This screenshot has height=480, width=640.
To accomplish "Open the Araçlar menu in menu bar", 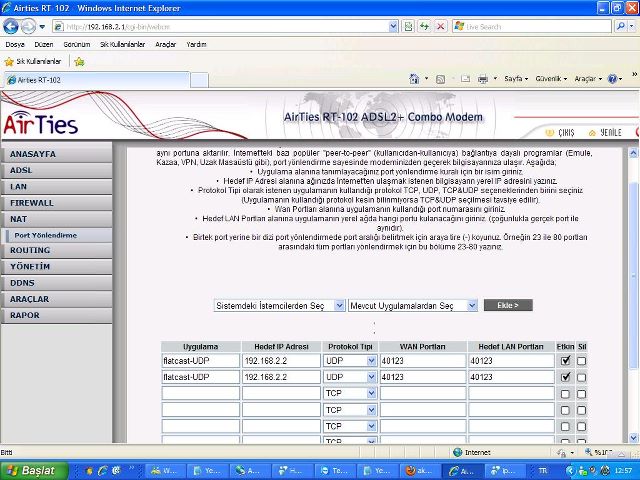I will (x=165, y=44).
